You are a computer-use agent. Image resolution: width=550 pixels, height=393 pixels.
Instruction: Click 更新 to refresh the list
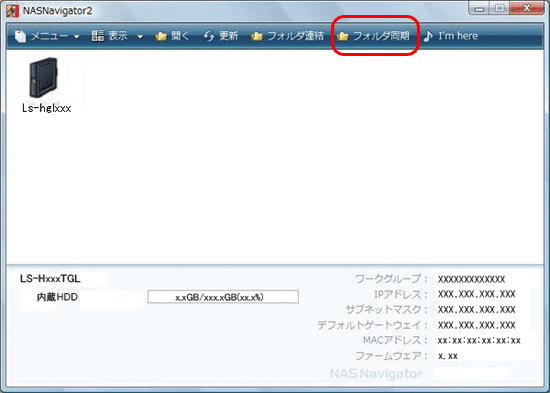[221, 36]
